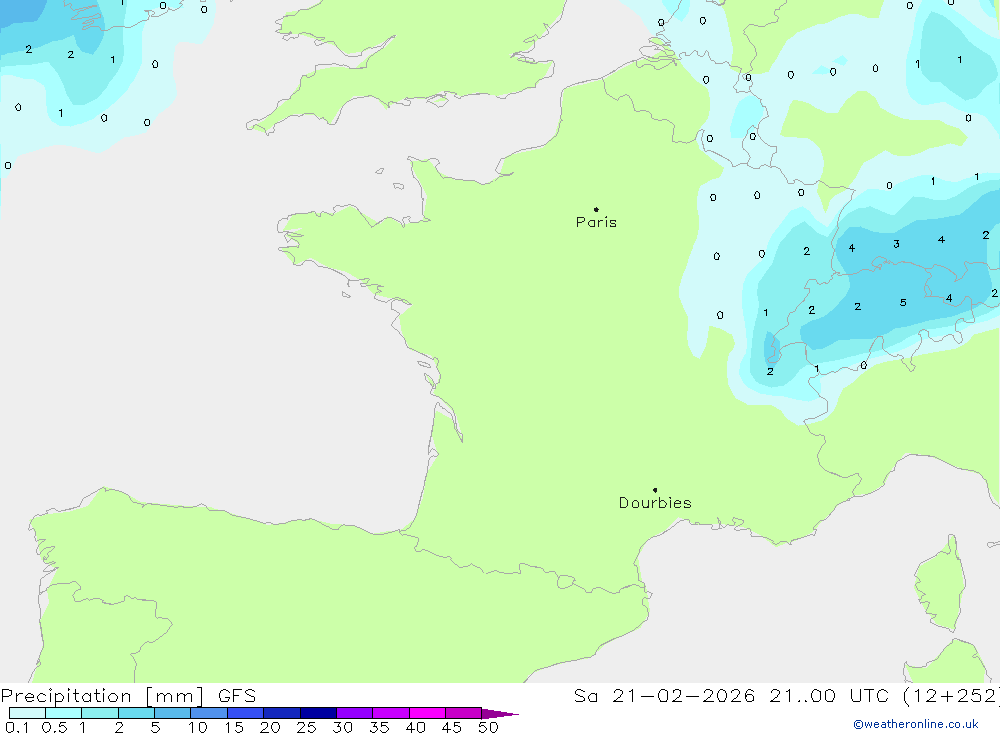The image size is (1000, 733).
Task: Click the Dourbies city label
Action: click(655, 503)
